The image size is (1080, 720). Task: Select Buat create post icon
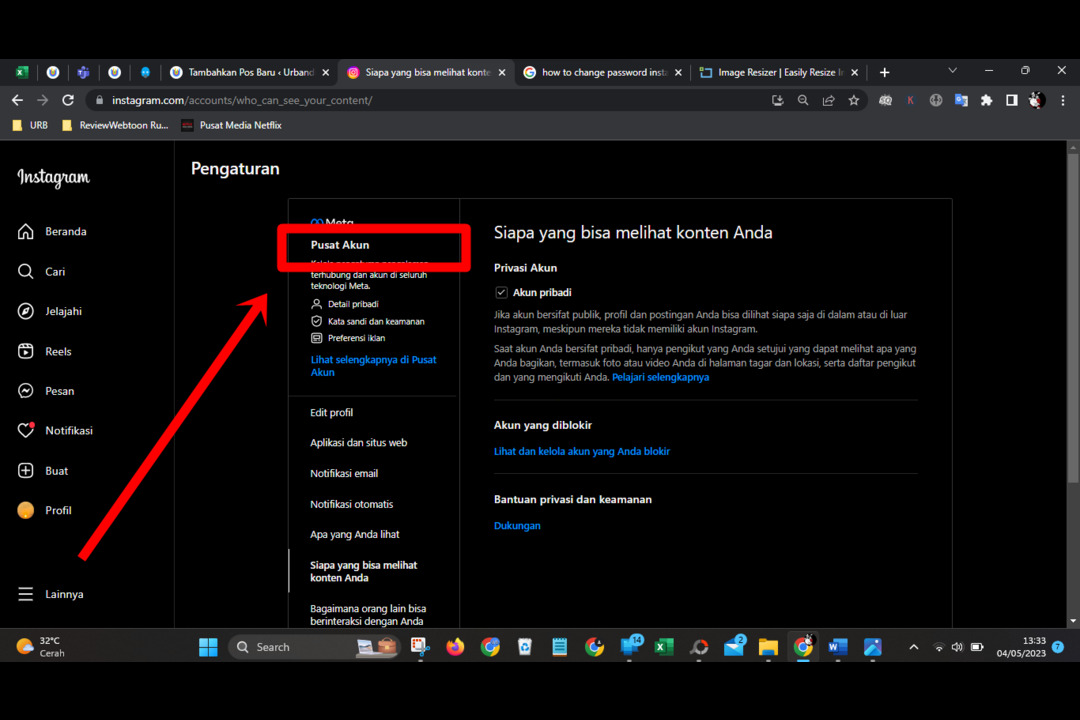[x=25, y=471]
